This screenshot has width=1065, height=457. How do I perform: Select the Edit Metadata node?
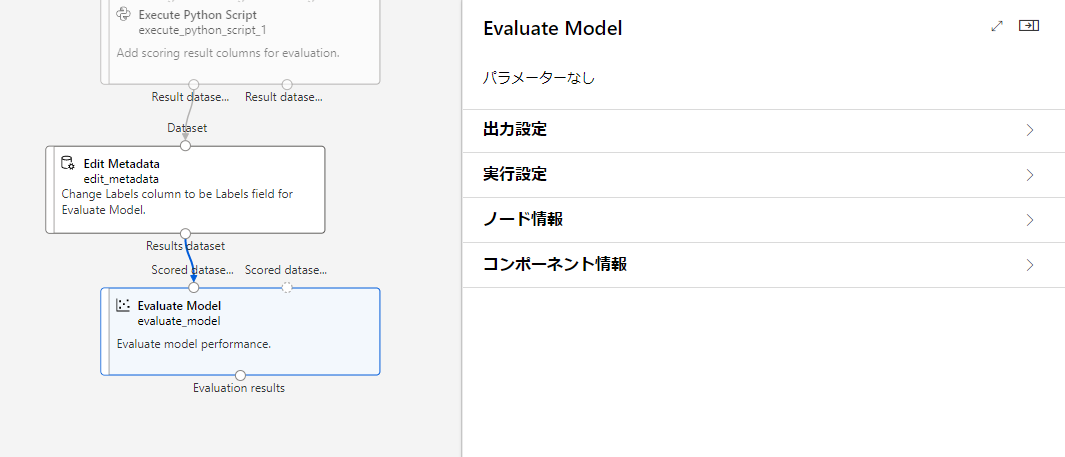(x=185, y=189)
